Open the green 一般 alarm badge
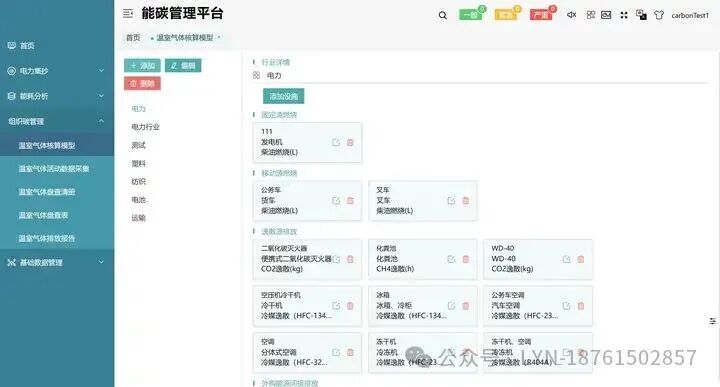The width and height of the screenshot is (720, 387). point(471,15)
